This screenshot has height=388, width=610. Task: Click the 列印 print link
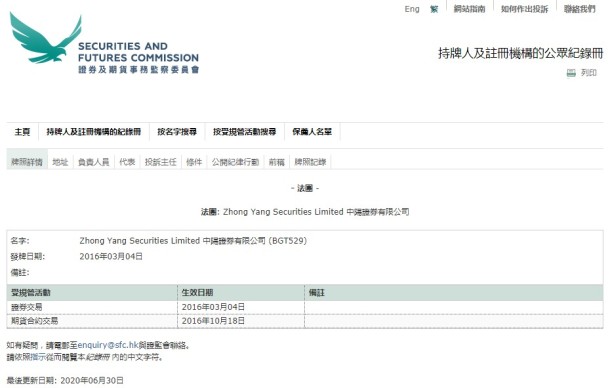click(x=589, y=73)
